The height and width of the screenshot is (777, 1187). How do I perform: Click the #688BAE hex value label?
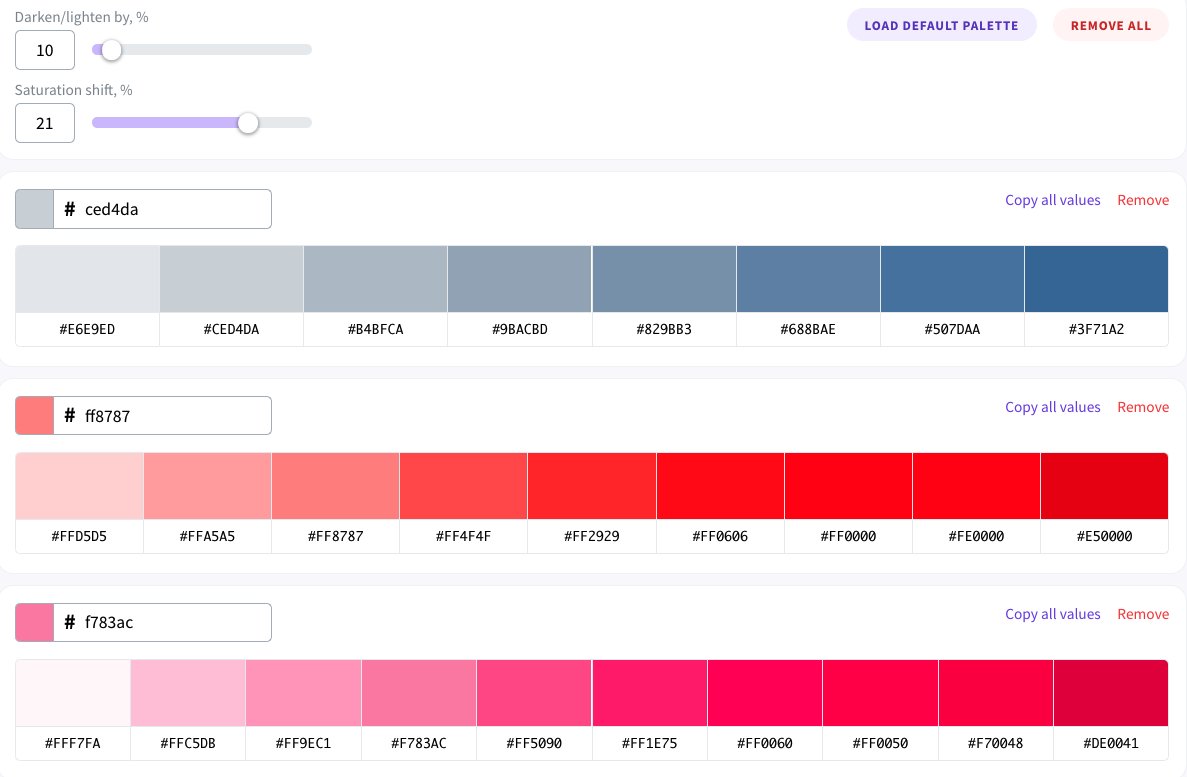pos(808,329)
